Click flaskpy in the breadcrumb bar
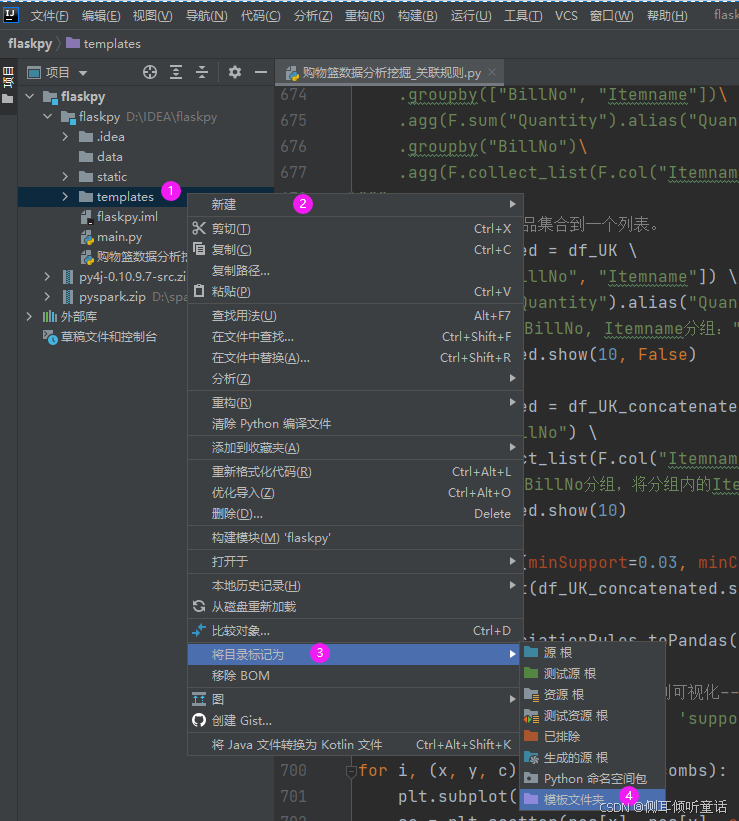Viewport: 739px width, 821px height. point(30,43)
